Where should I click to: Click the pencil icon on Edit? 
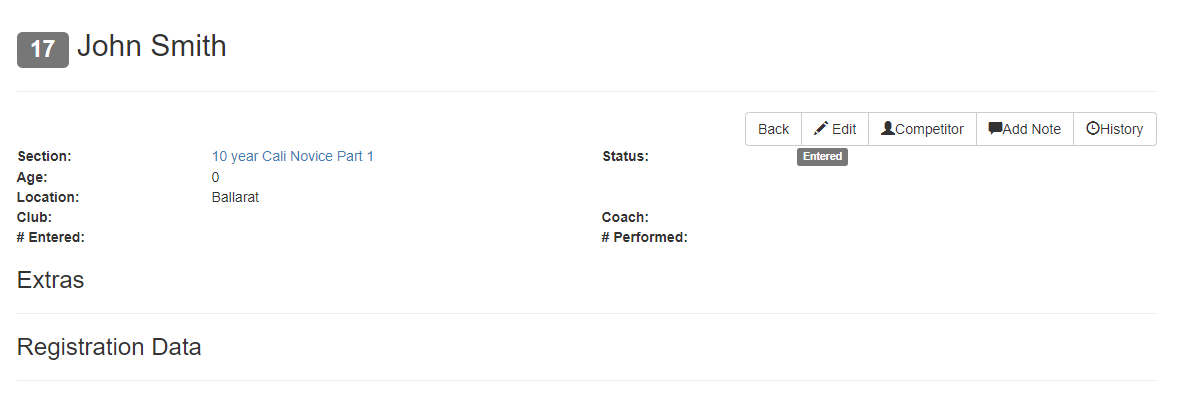(821, 129)
